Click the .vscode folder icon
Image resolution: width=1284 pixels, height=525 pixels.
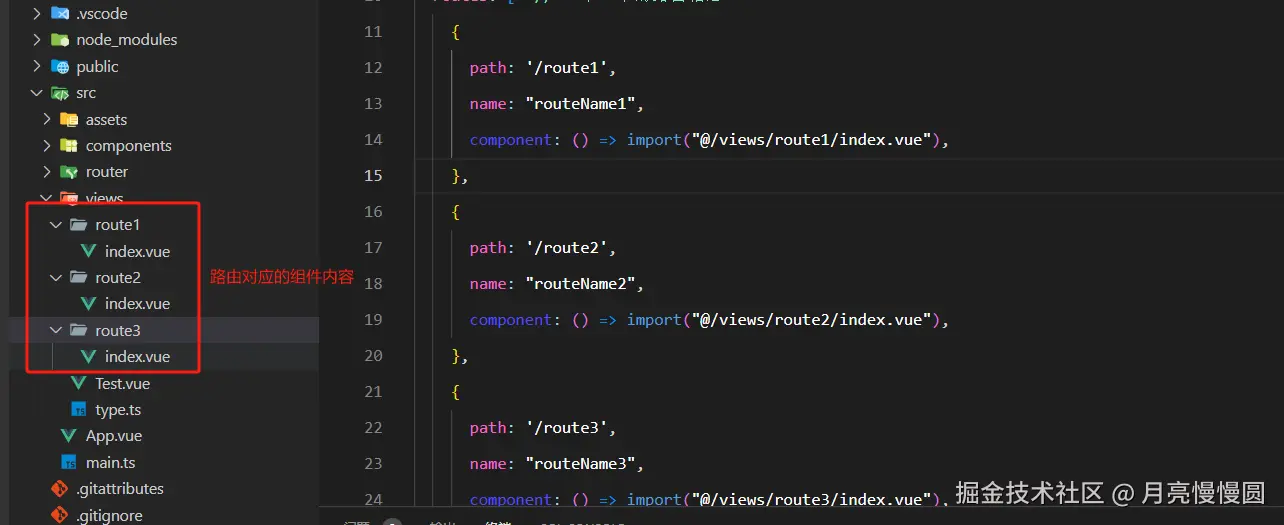click(60, 14)
